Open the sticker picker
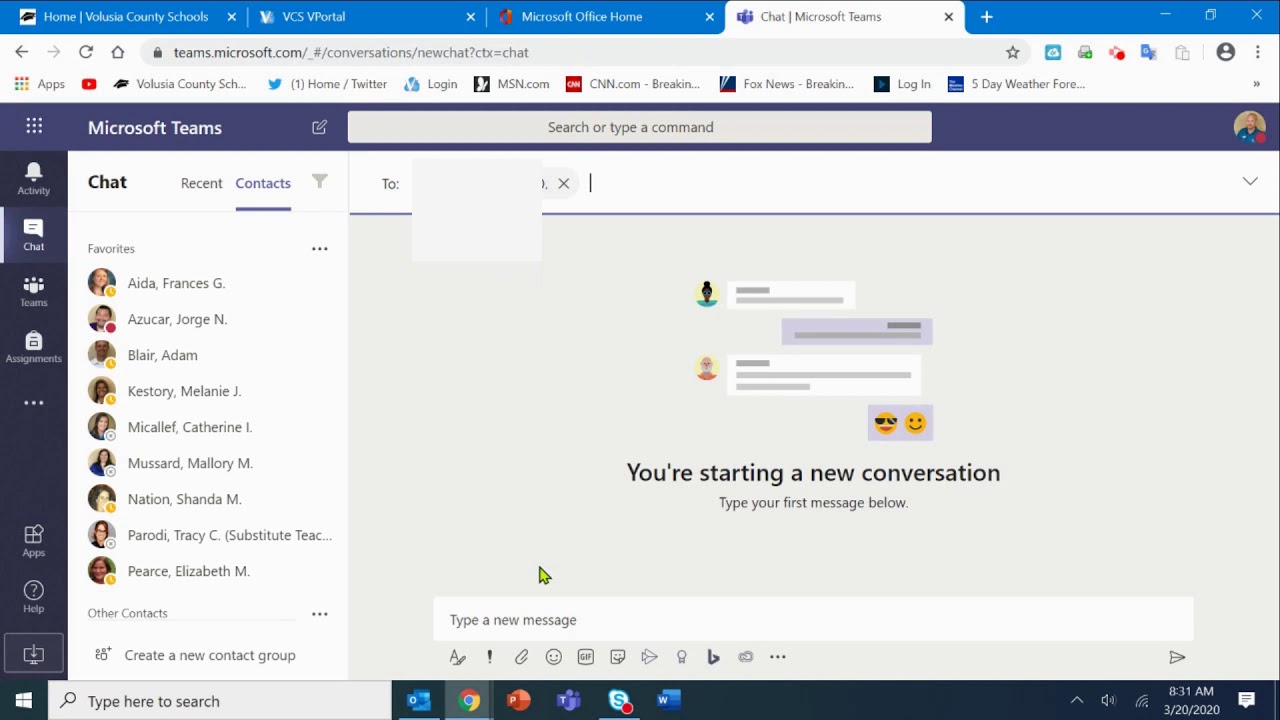The height and width of the screenshot is (720, 1280). 617,657
